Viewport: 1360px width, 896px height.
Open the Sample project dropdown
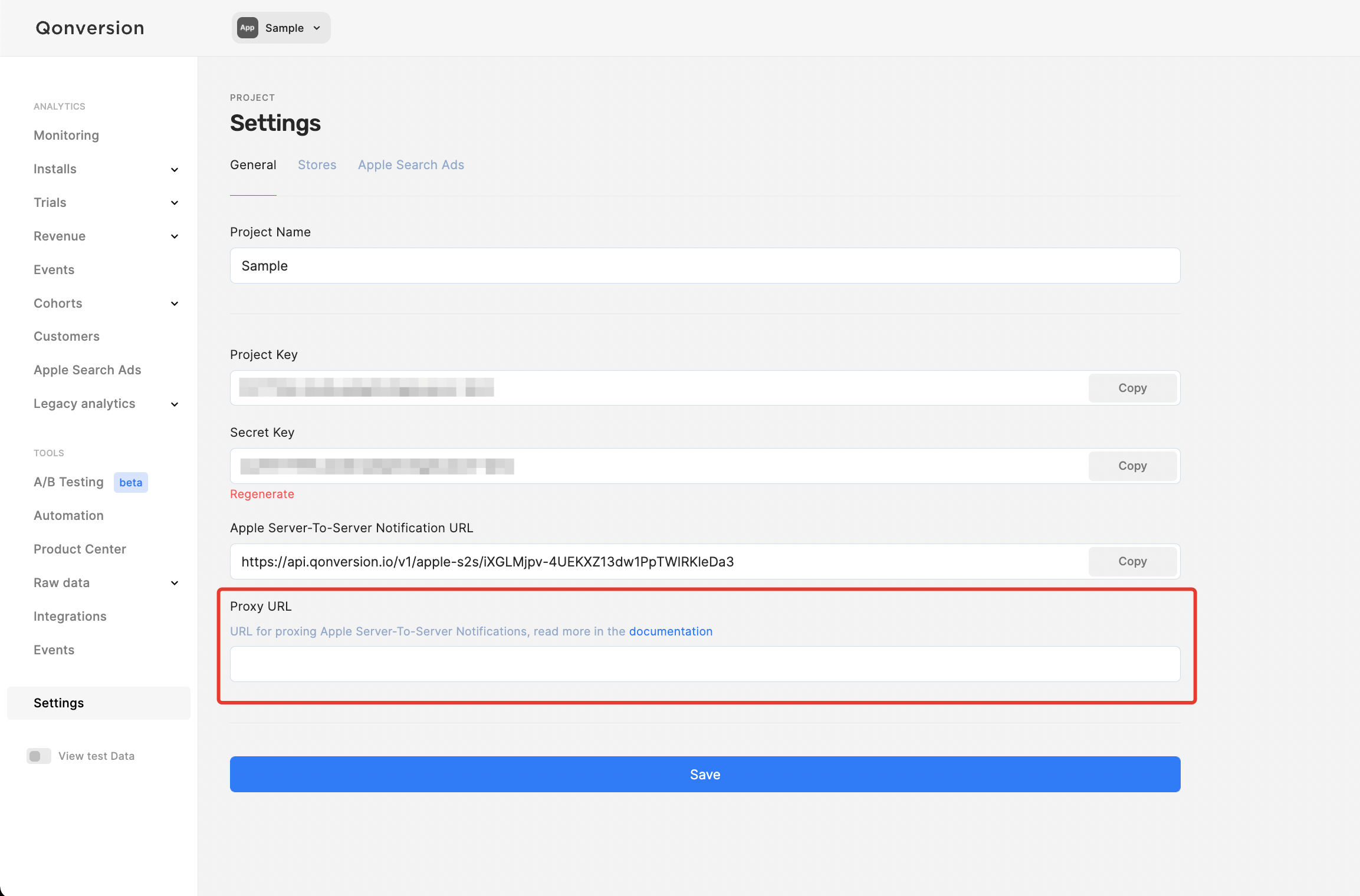pos(281,28)
